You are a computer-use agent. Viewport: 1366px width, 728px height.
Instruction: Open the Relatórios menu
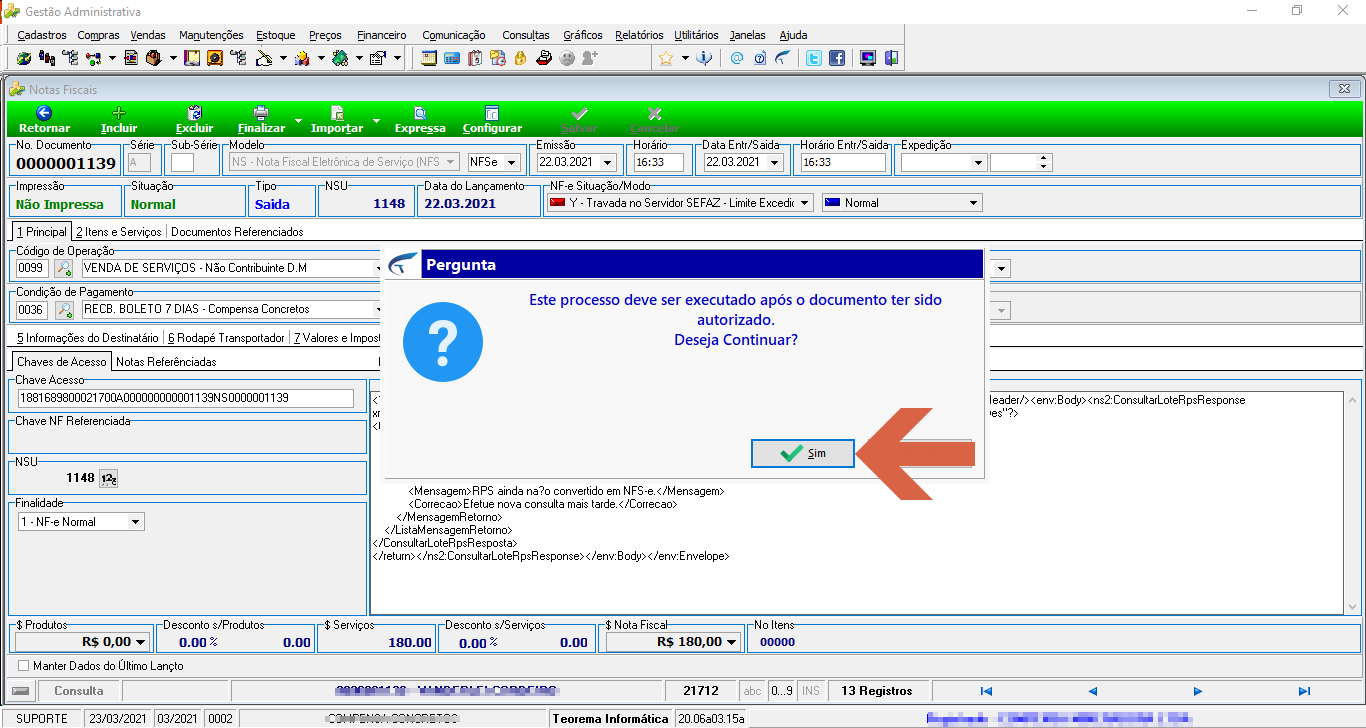640,35
